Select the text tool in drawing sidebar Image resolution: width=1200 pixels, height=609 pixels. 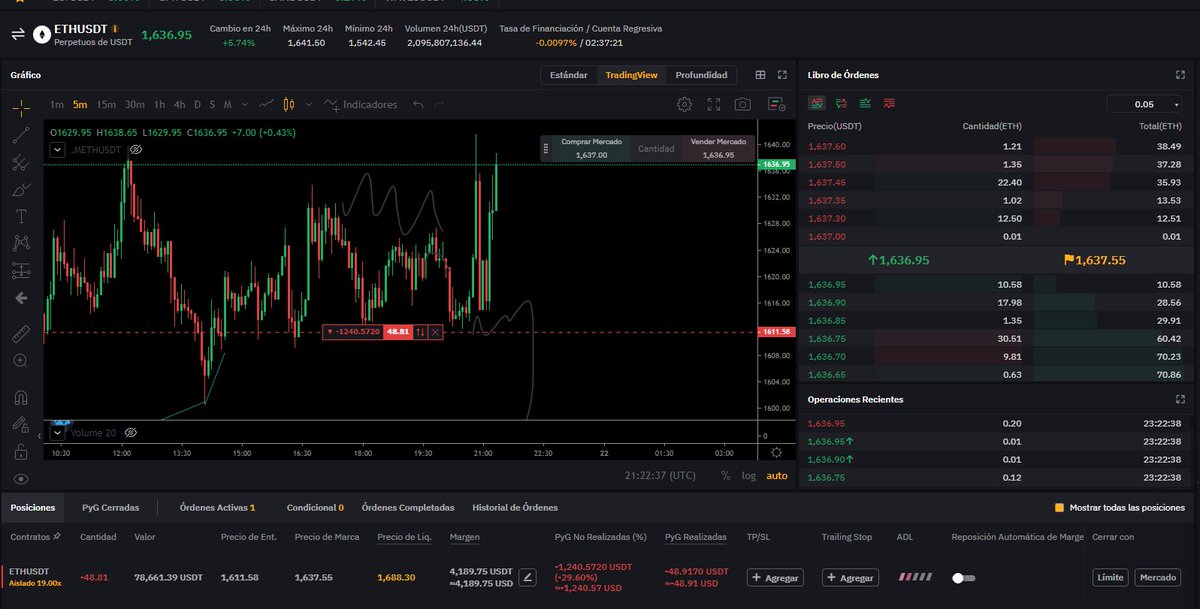(x=21, y=215)
